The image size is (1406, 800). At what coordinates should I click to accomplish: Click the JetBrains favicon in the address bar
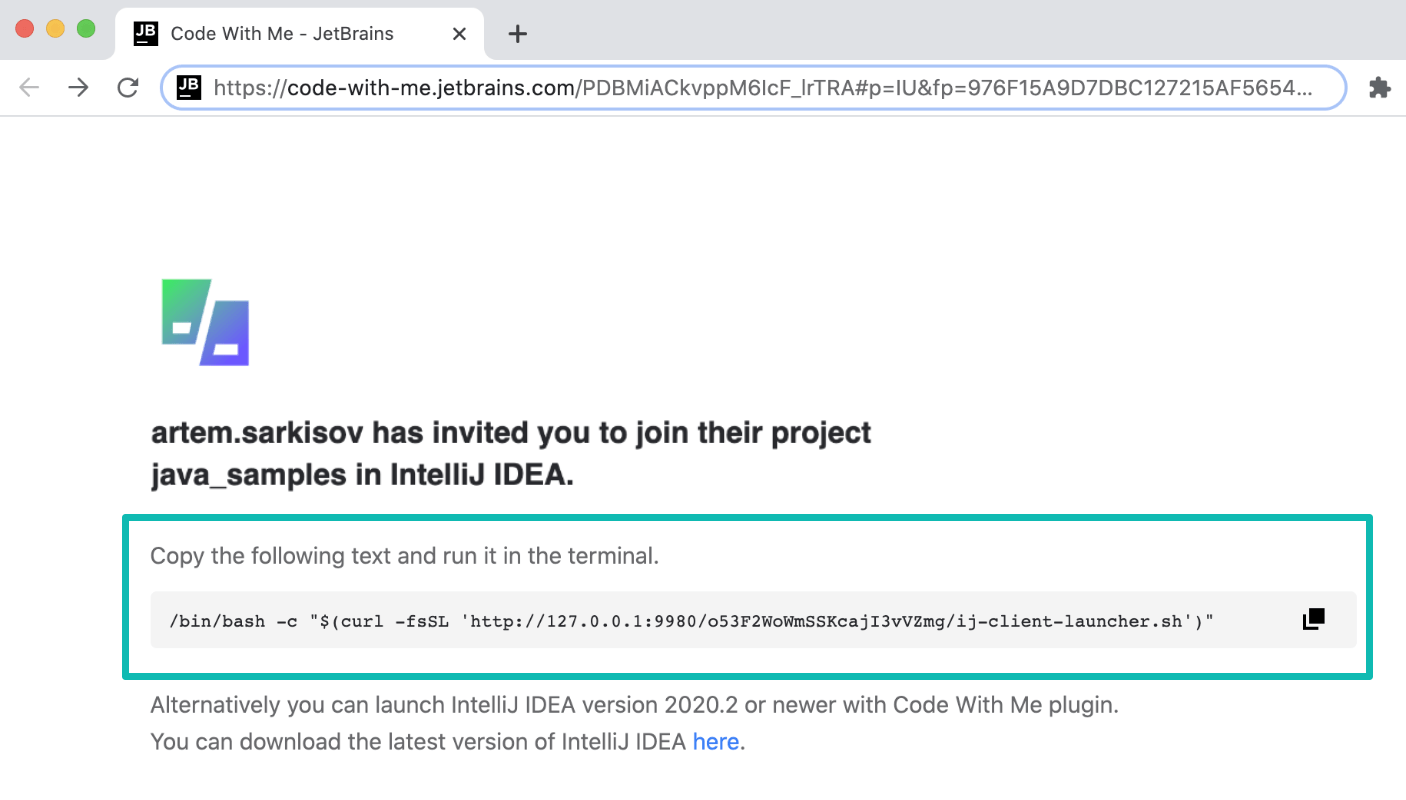pos(188,87)
